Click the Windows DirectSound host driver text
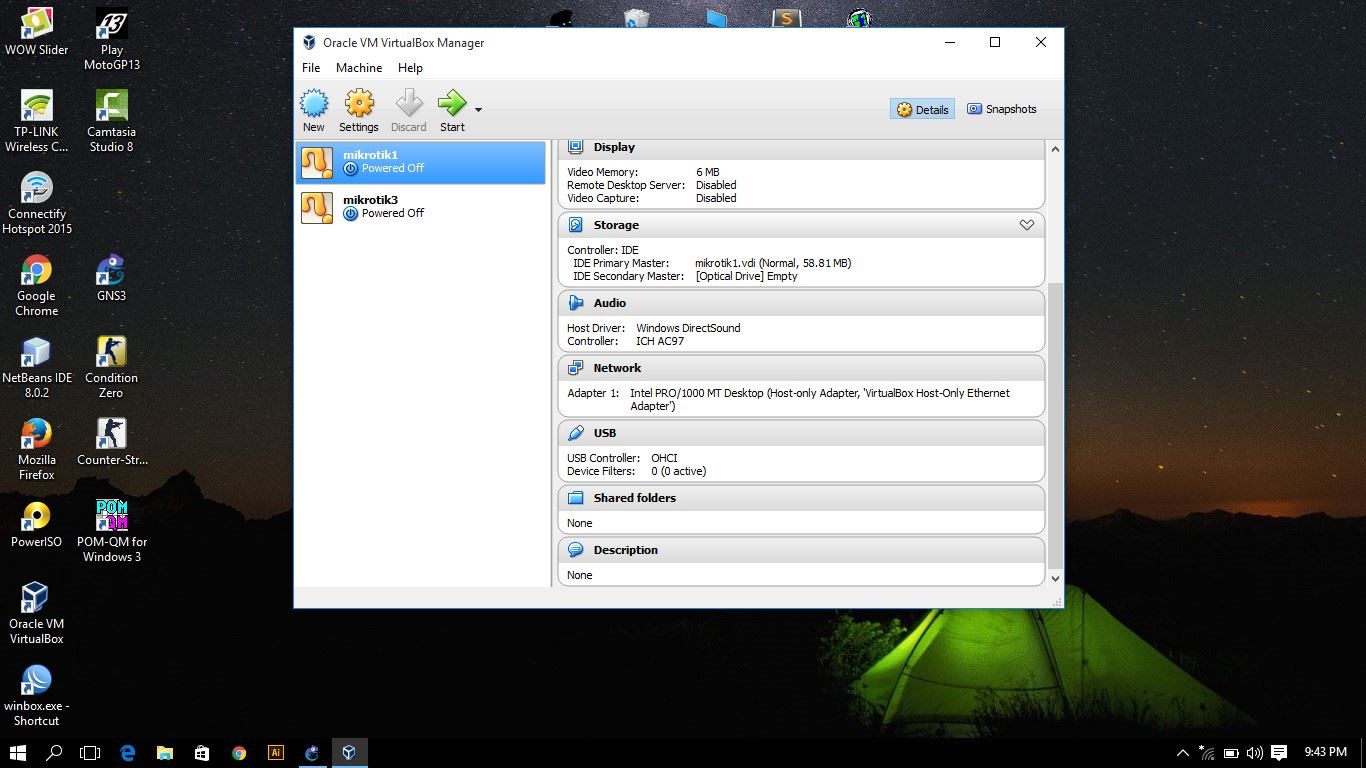 coord(688,328)
